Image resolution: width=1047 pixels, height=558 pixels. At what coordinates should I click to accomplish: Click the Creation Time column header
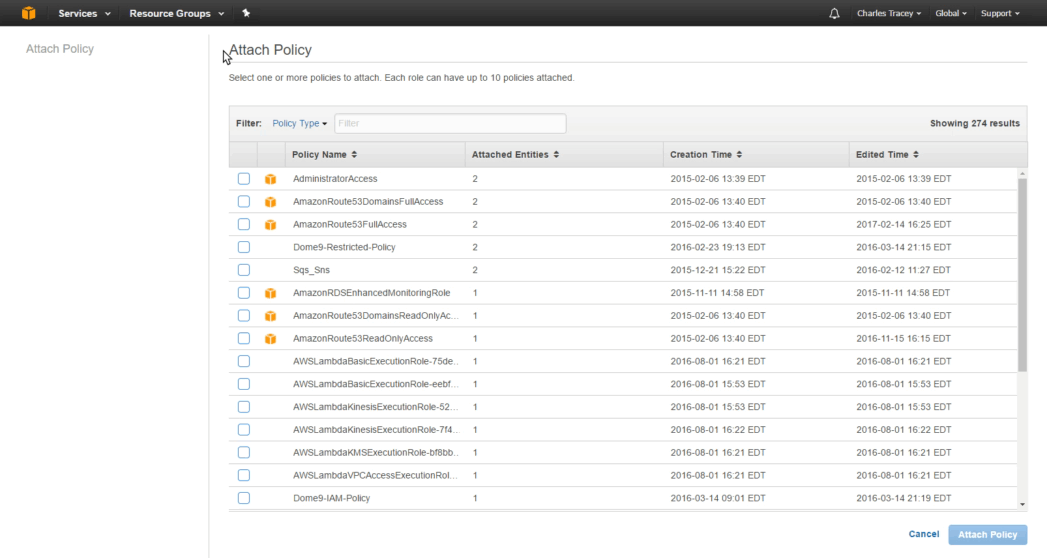point(756,154)
